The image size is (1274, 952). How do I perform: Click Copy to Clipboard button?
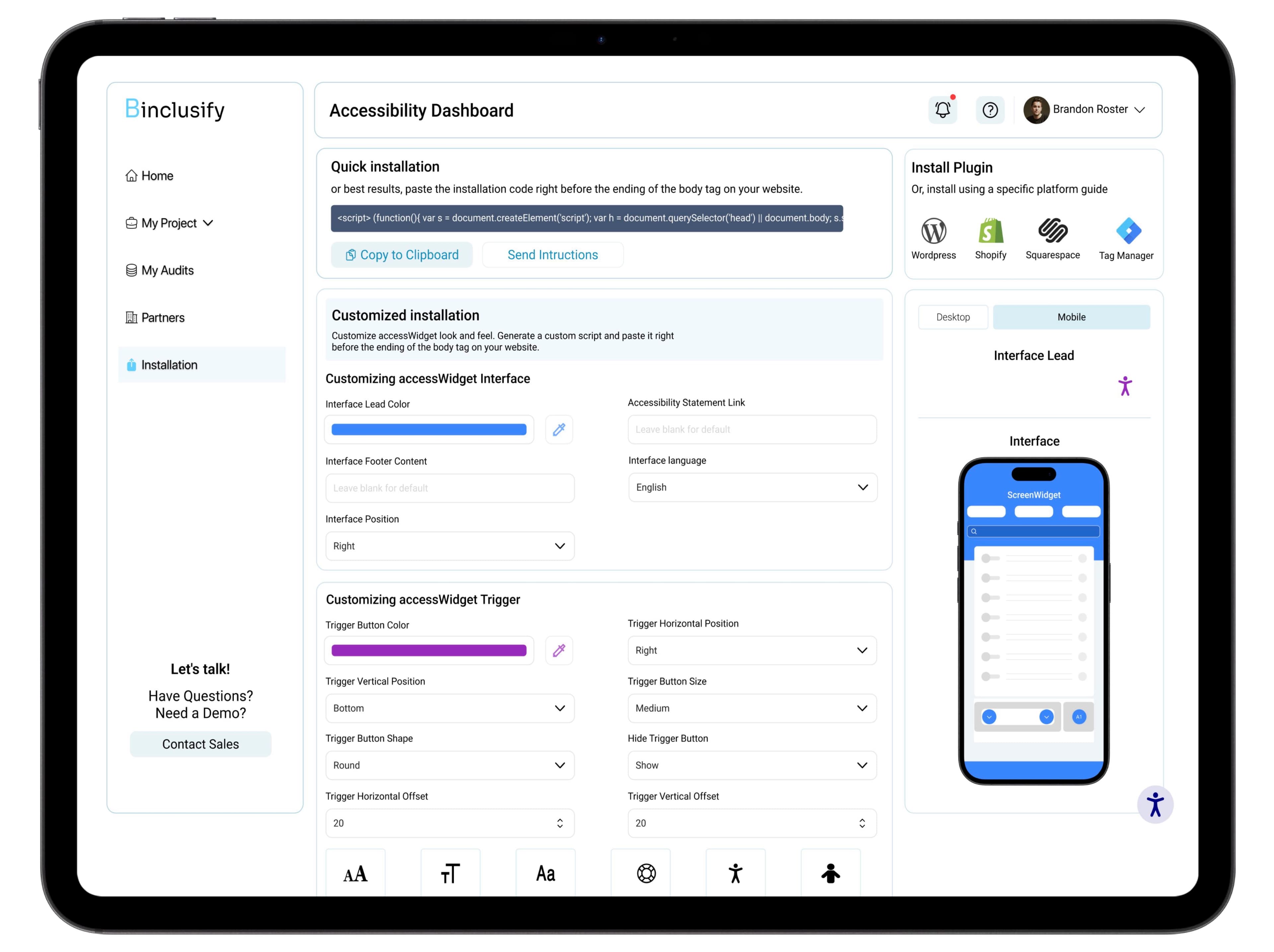coord(401,254)
